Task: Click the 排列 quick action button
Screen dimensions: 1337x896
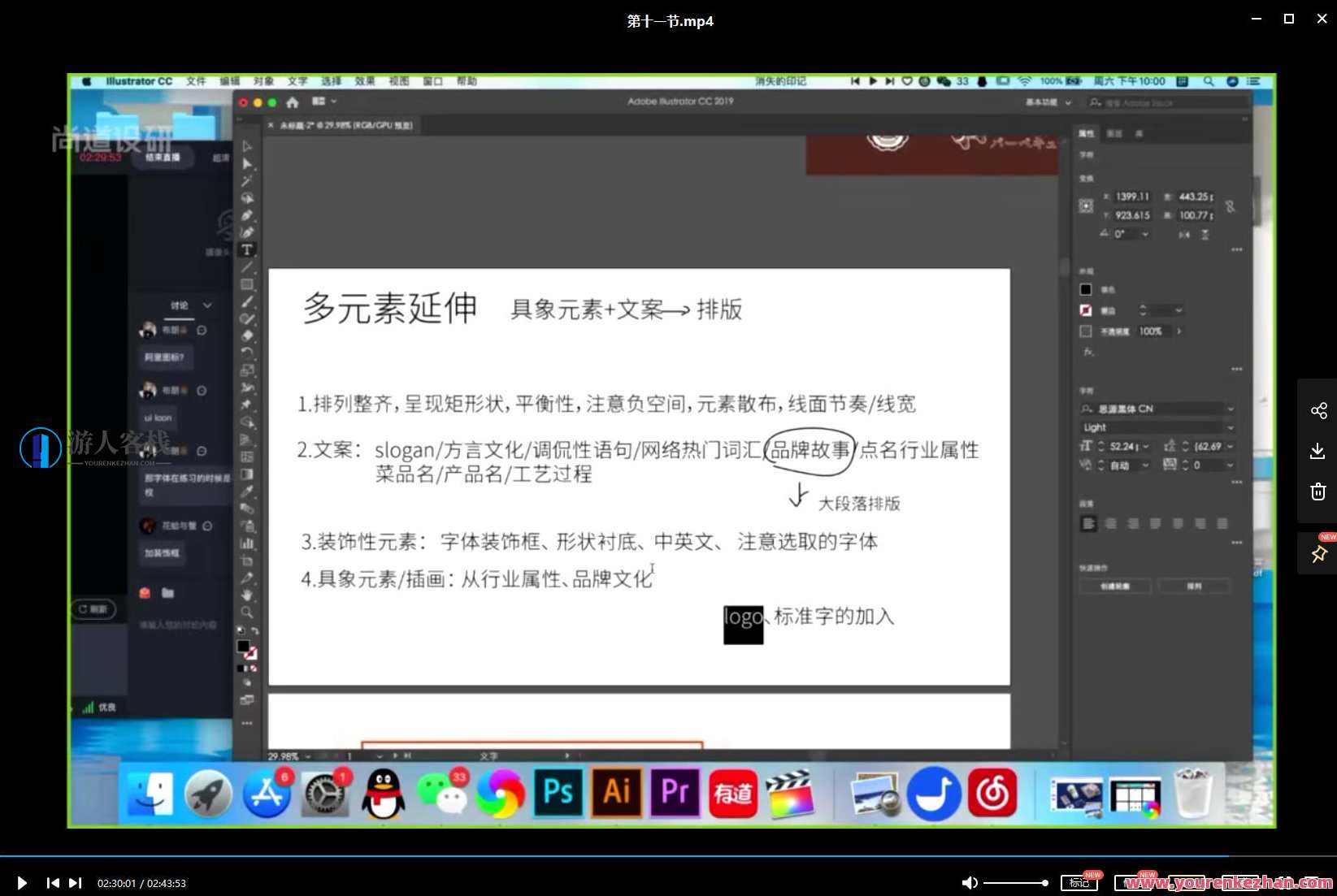Action: 1194,586
